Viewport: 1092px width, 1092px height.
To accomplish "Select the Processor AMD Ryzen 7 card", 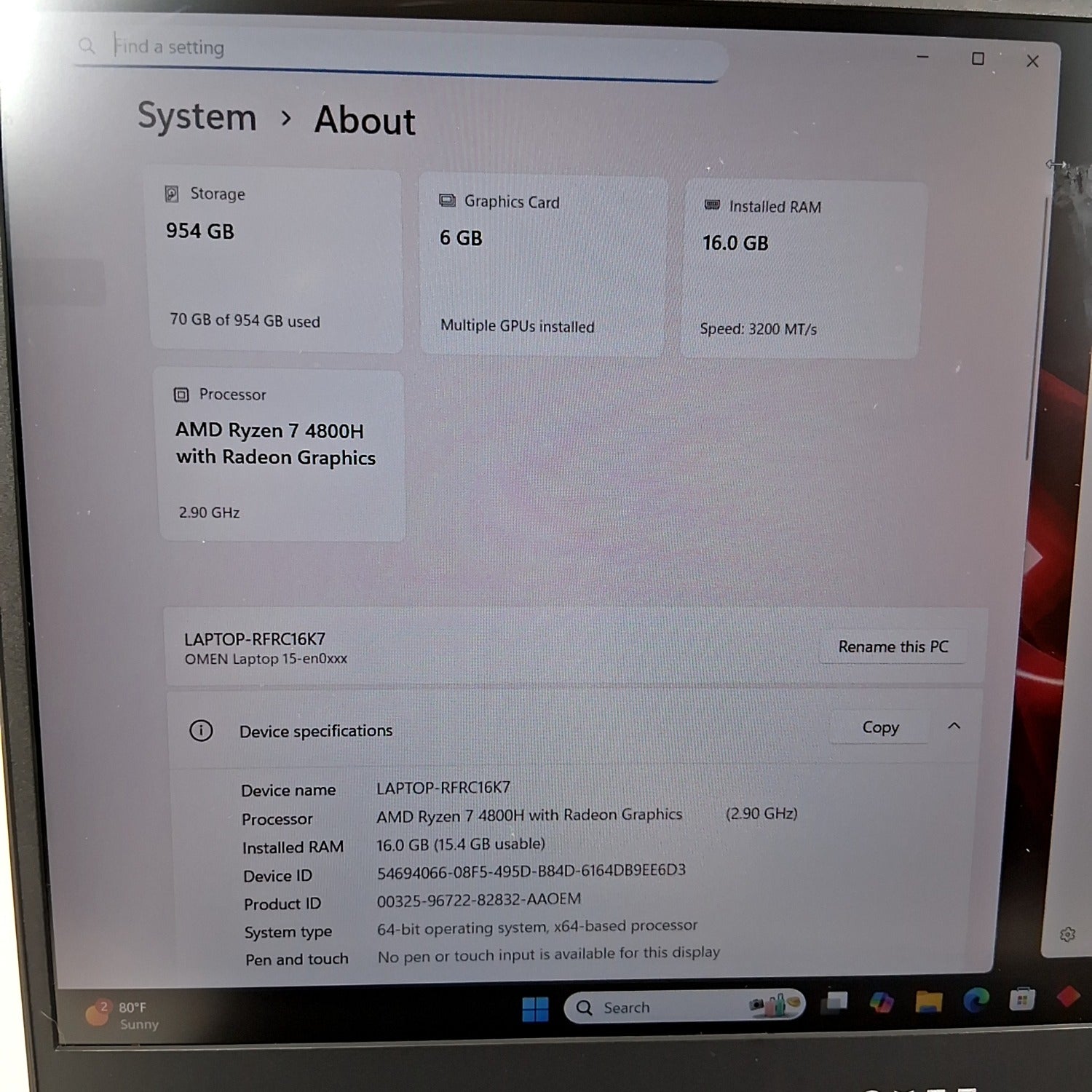I will [x=281, y=454].
